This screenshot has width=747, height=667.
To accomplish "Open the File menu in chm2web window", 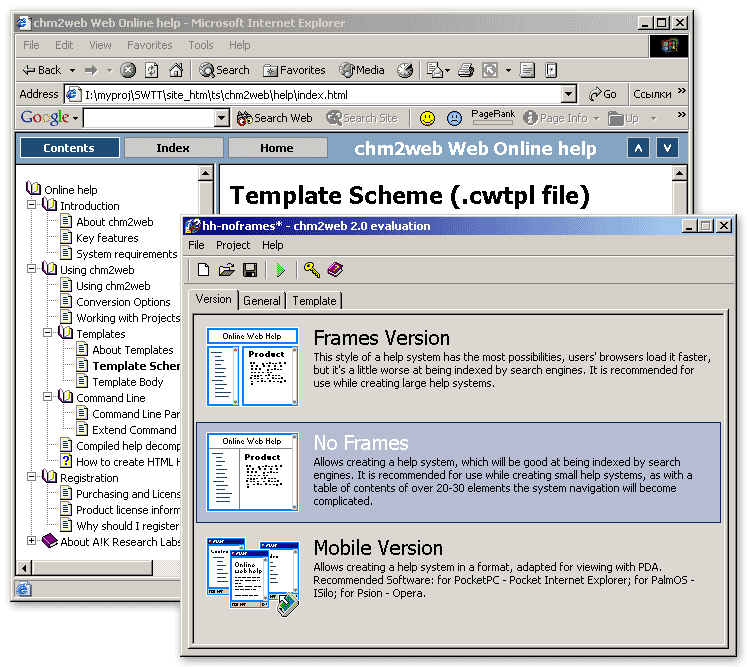I will click(x=196, y=245).
